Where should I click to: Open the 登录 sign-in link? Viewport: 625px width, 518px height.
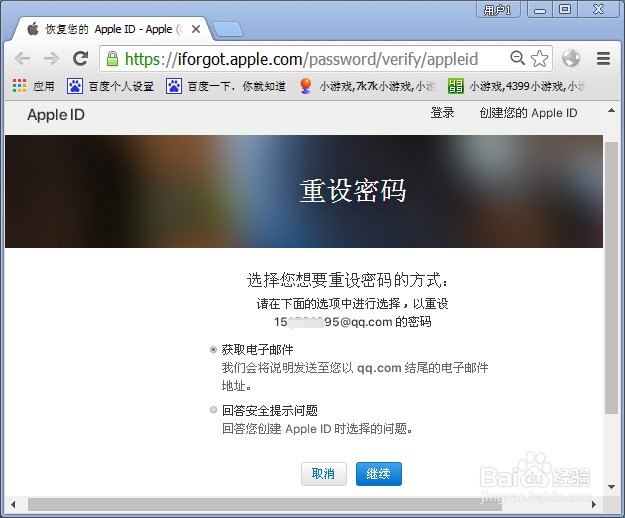pos(442,113)
